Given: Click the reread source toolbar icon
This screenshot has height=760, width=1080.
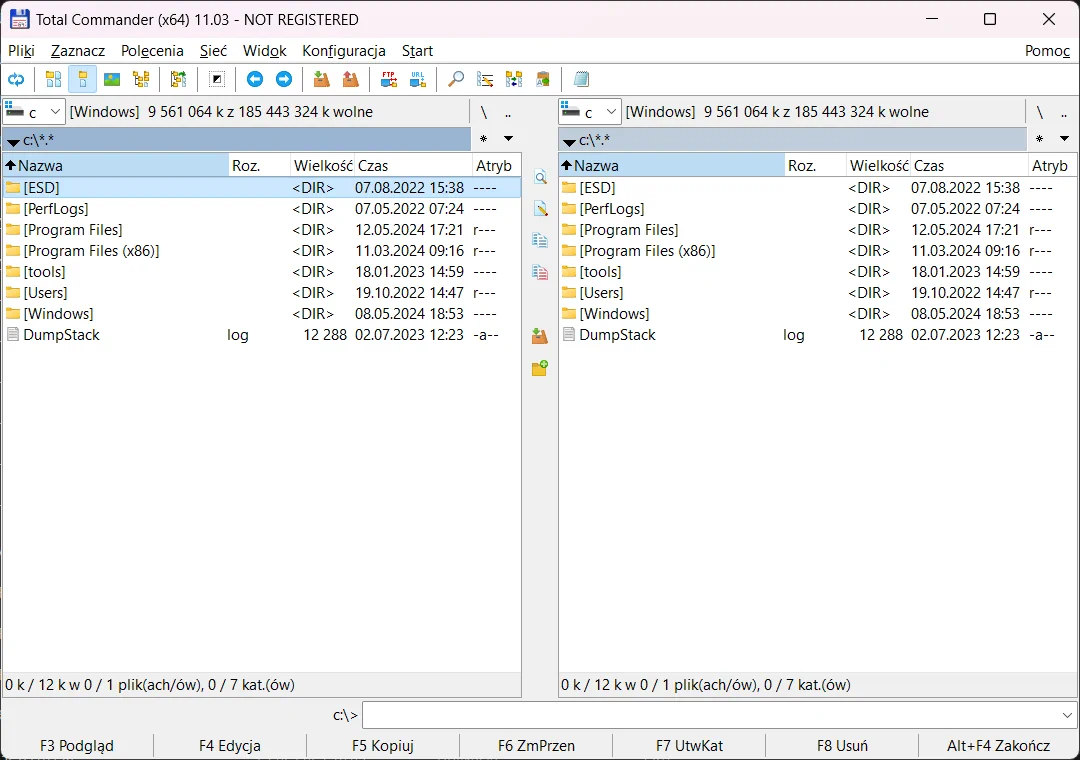Looking at the screenshot, I should (16, 79).
